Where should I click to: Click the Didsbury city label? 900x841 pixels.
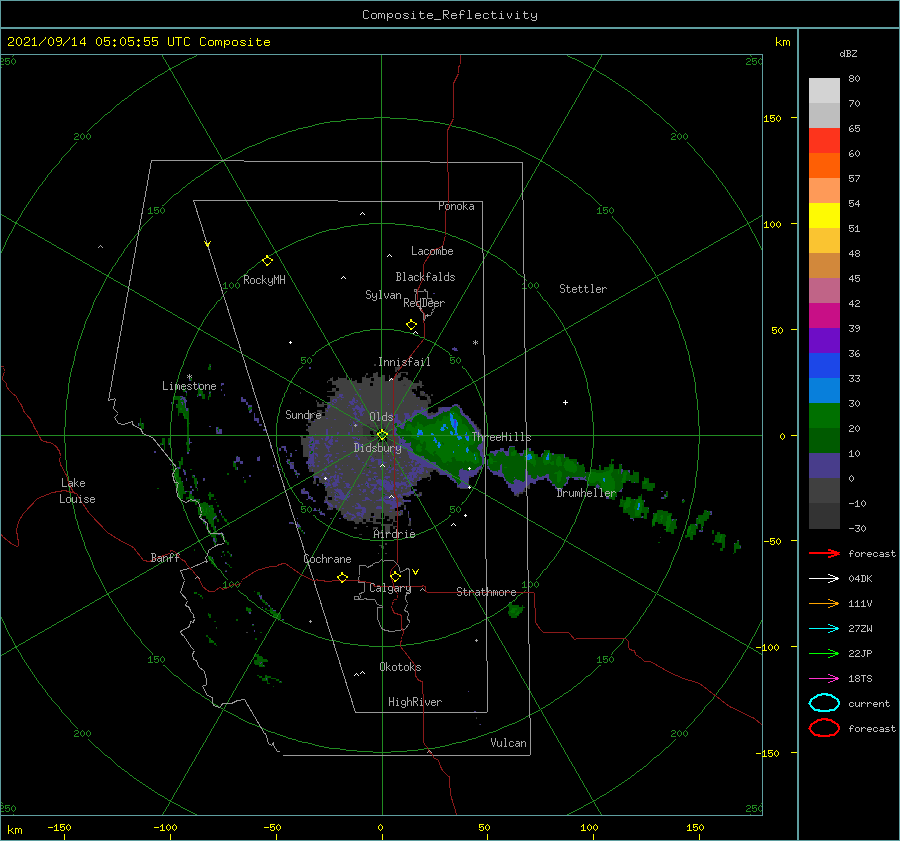pos(377,448)
